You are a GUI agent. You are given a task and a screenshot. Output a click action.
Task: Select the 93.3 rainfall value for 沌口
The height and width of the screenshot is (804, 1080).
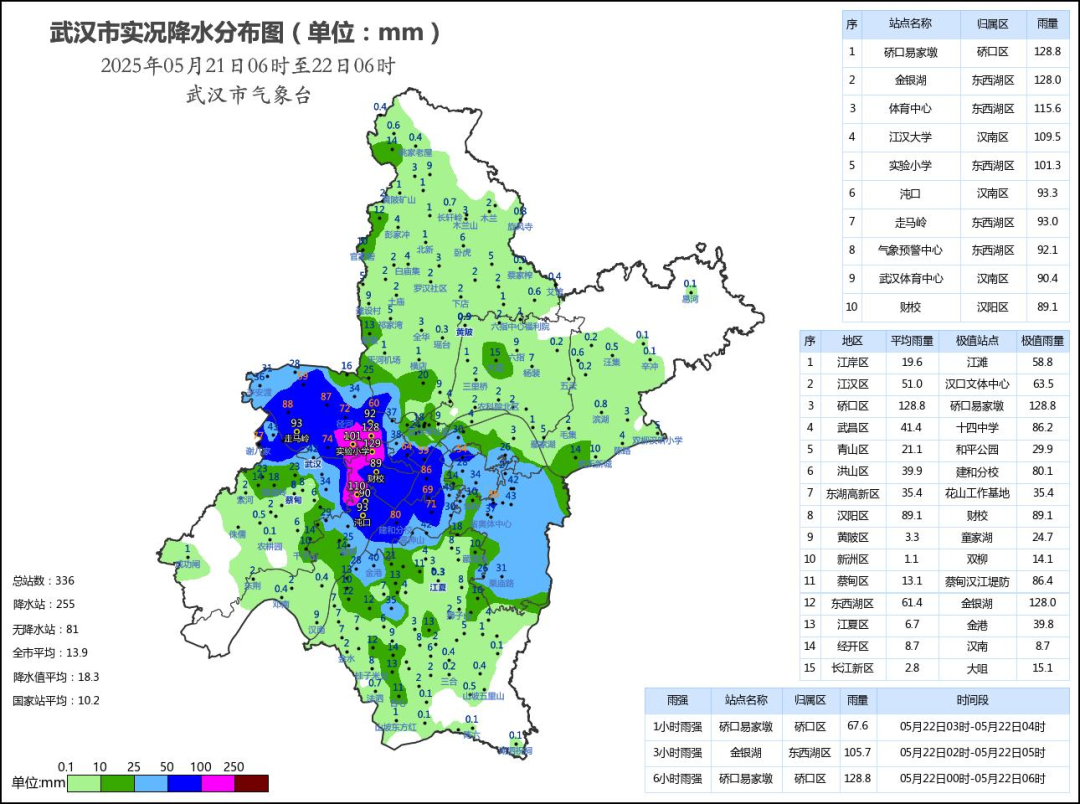(x=1047, y=194)
